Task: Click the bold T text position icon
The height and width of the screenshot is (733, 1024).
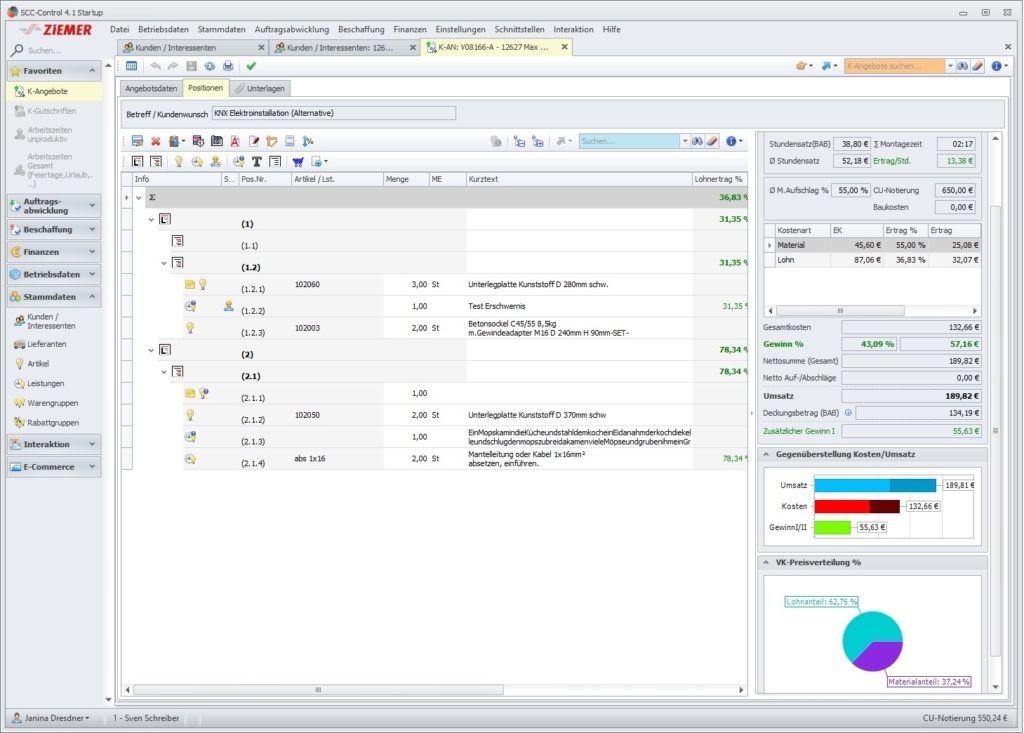Action: coord(256,161)
